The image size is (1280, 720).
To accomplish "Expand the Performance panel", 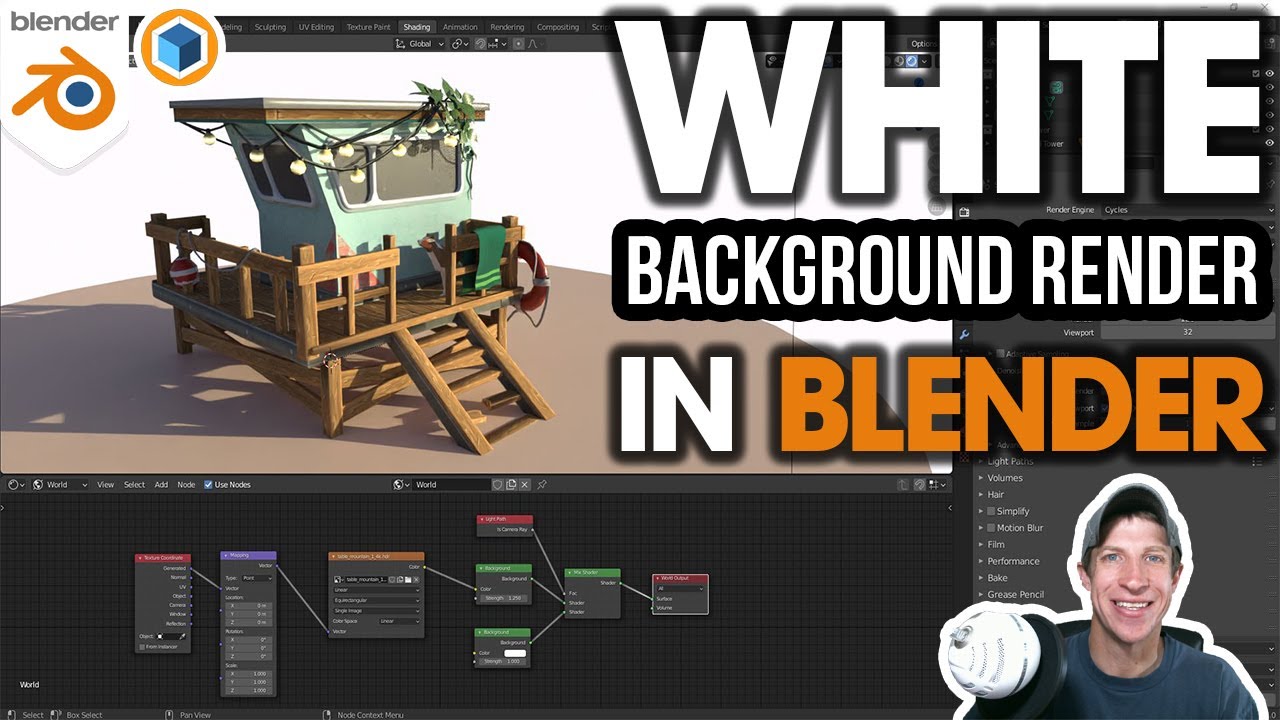I will coord(1013,561).
